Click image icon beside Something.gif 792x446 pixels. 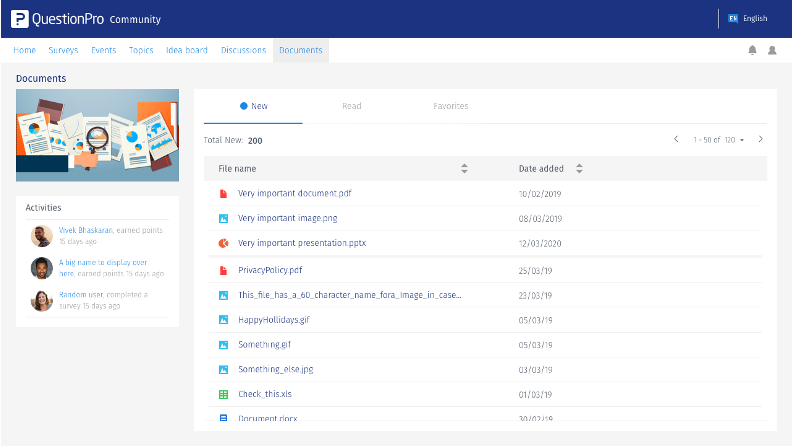[x=223, y=344]
